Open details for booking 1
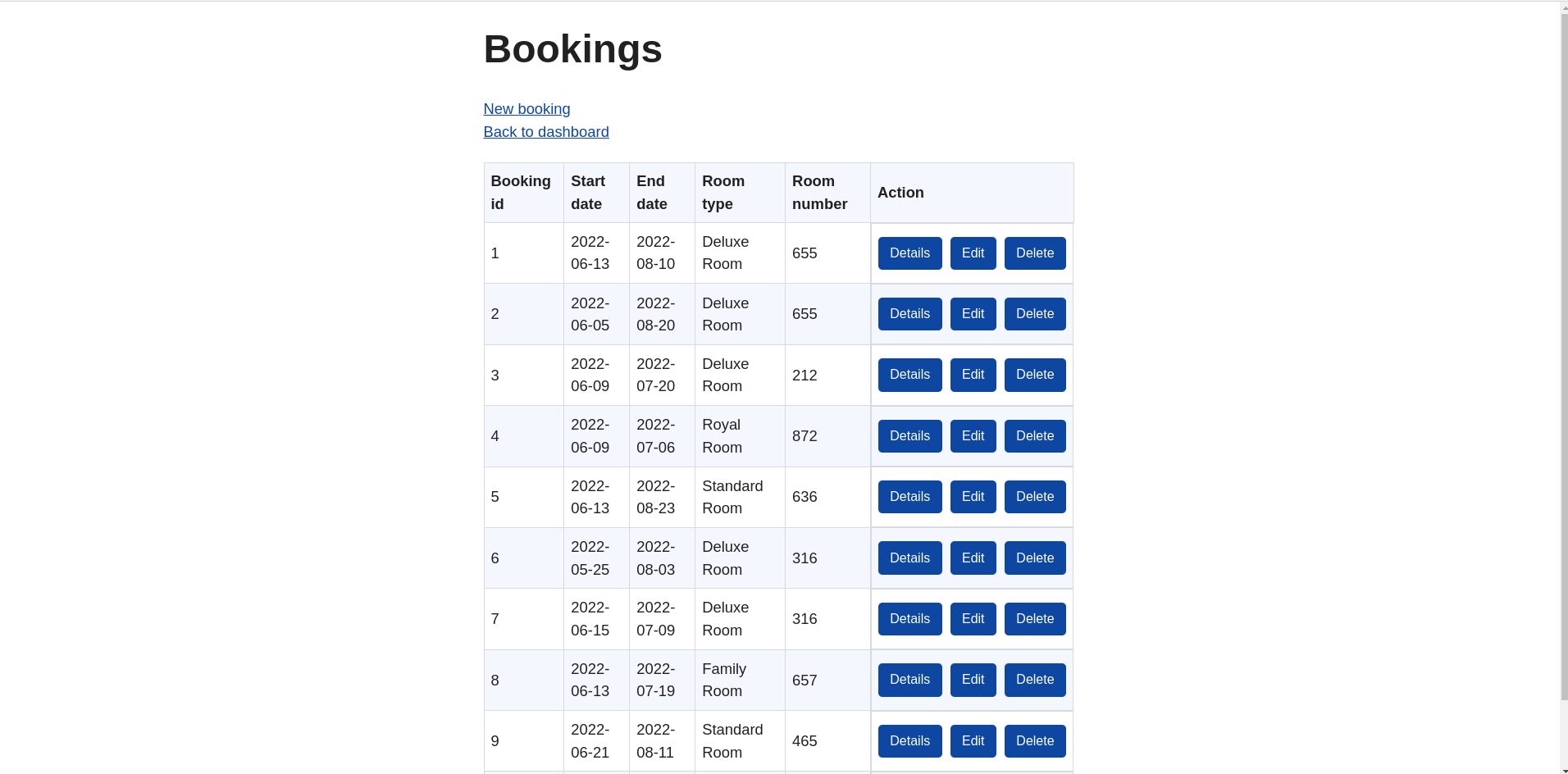Screen dimensions: 1568x774 [909, 253]
